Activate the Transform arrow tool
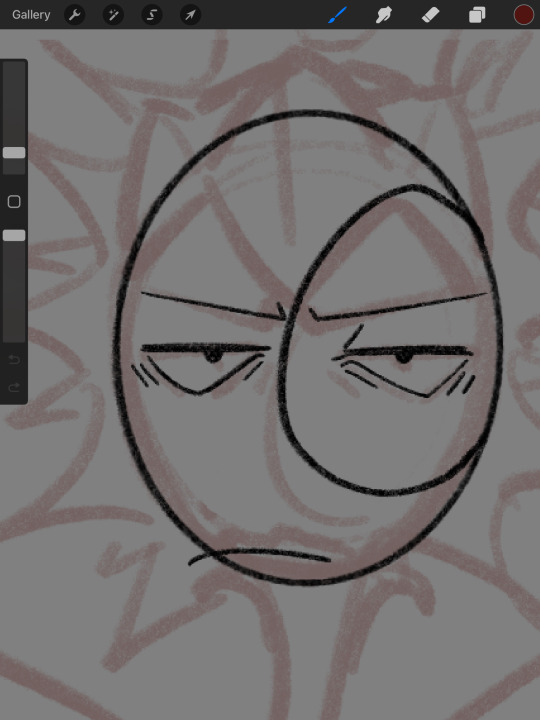 click(x=190, y=15)
